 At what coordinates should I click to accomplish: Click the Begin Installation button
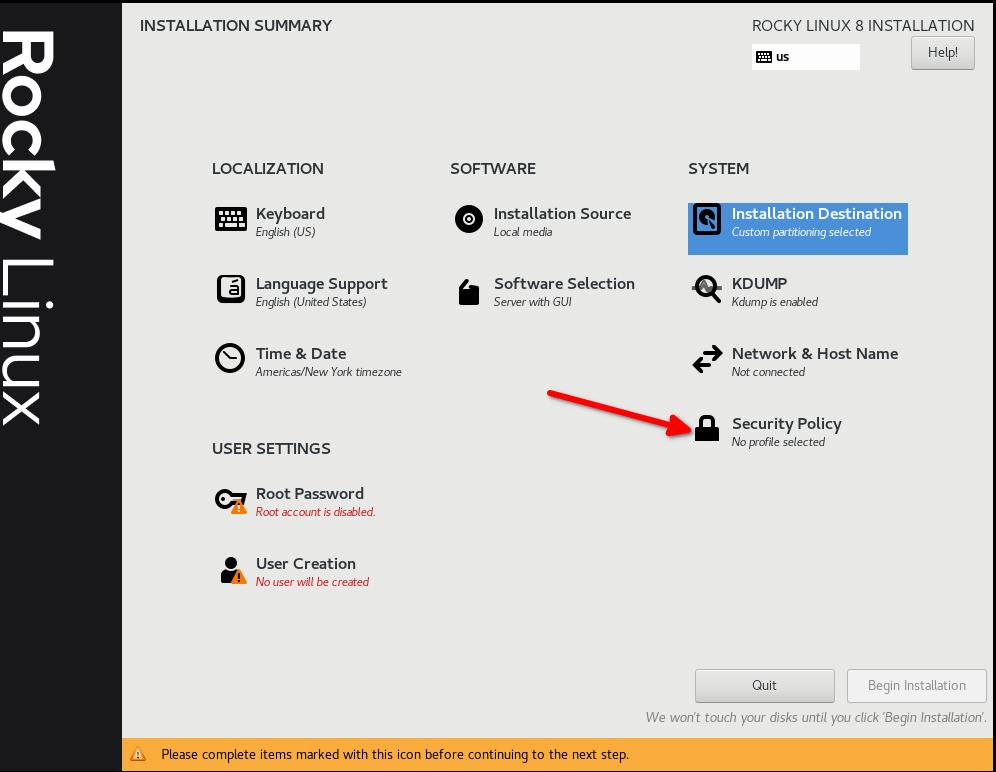(x=916, y=685)
